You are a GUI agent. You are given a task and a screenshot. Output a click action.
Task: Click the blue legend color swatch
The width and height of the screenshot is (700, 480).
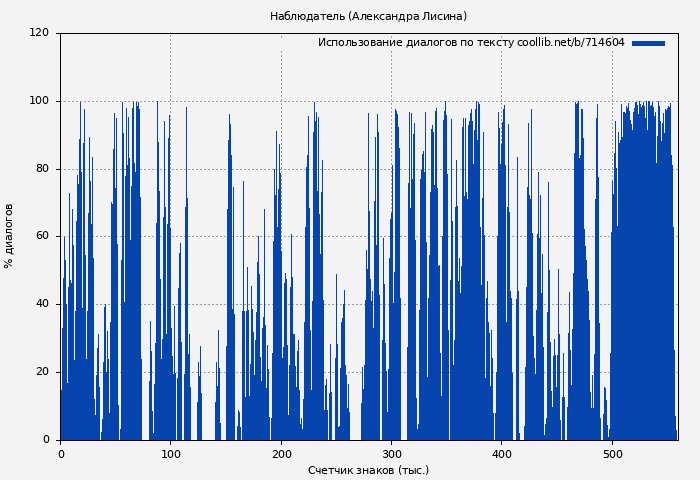coord(648,43)
